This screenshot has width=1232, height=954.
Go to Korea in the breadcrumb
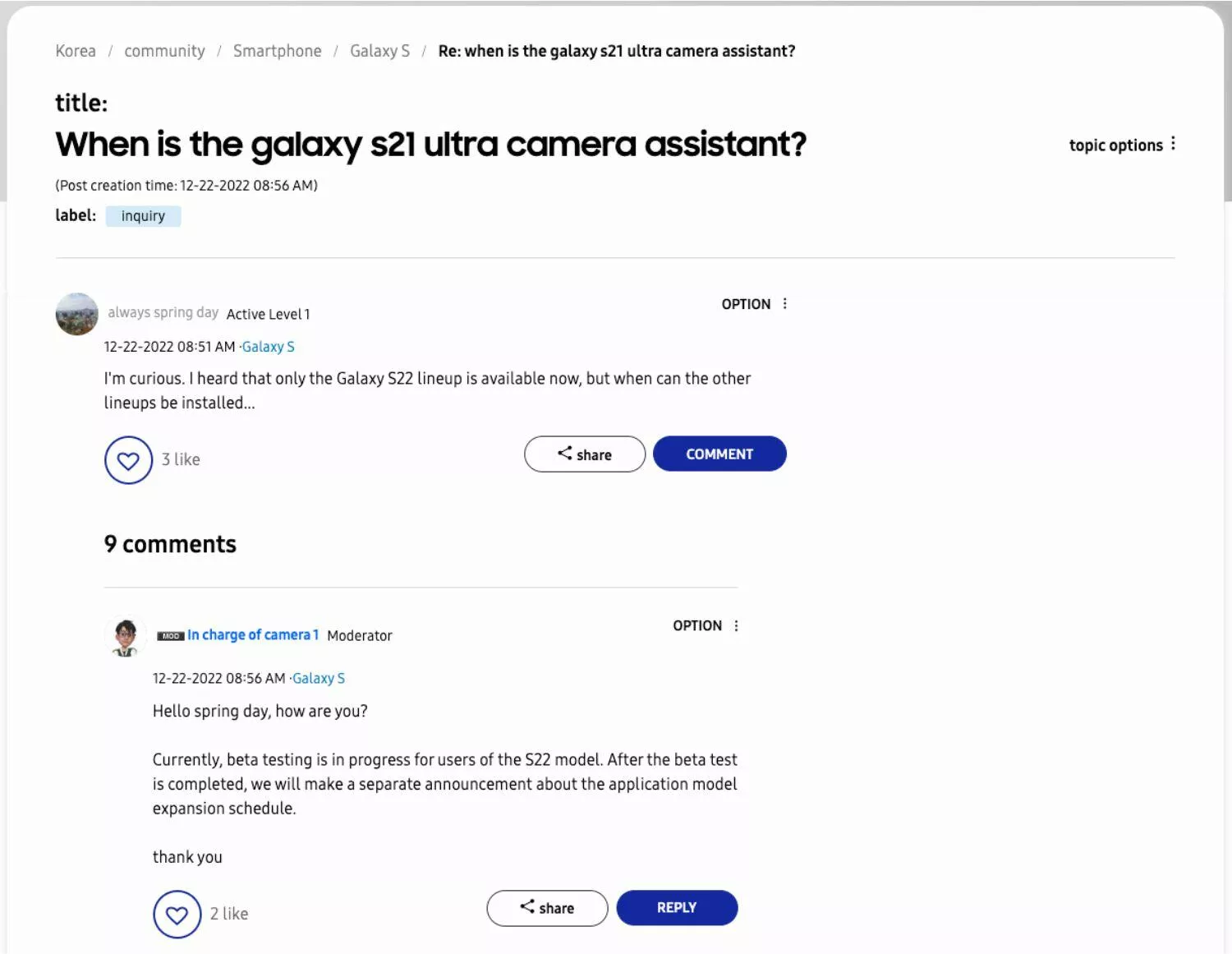76,51
